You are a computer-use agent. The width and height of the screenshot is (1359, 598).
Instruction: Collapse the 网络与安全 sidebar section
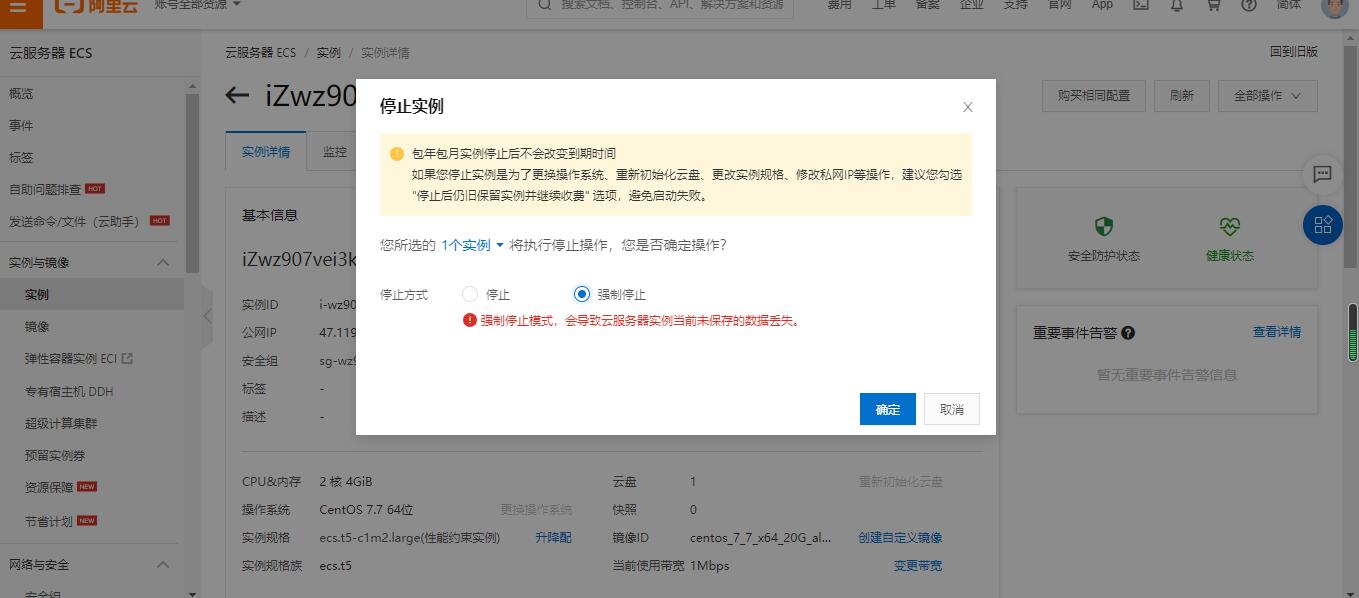tap(163, 565)
